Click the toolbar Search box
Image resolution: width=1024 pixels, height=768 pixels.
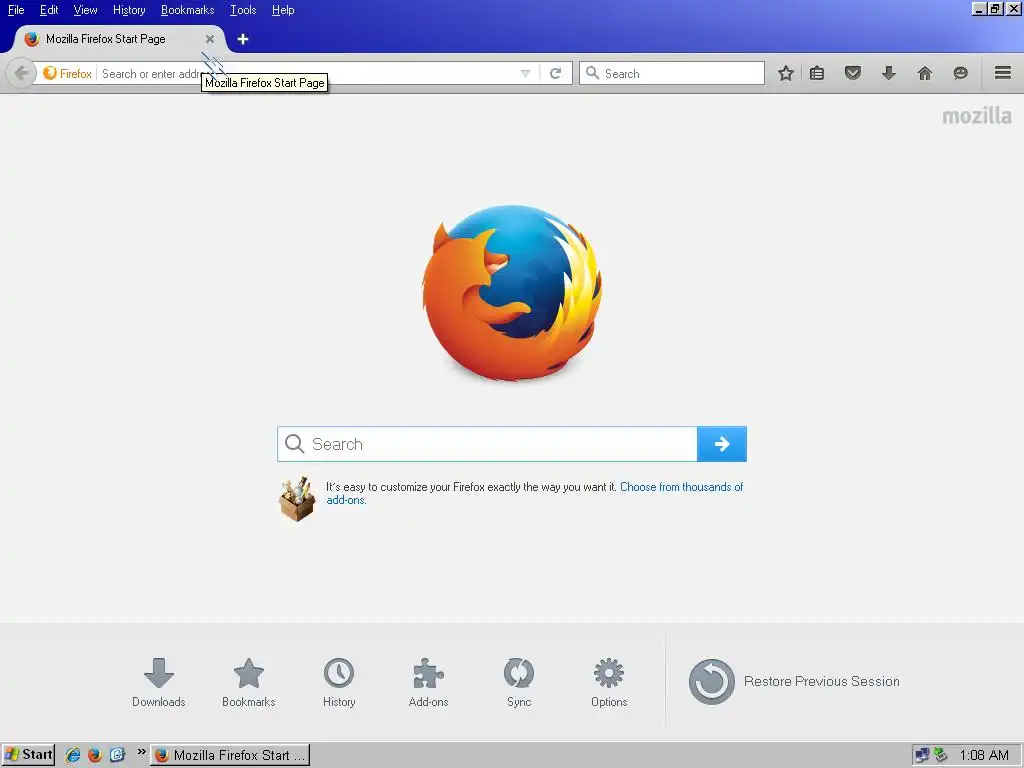(672, 73)
